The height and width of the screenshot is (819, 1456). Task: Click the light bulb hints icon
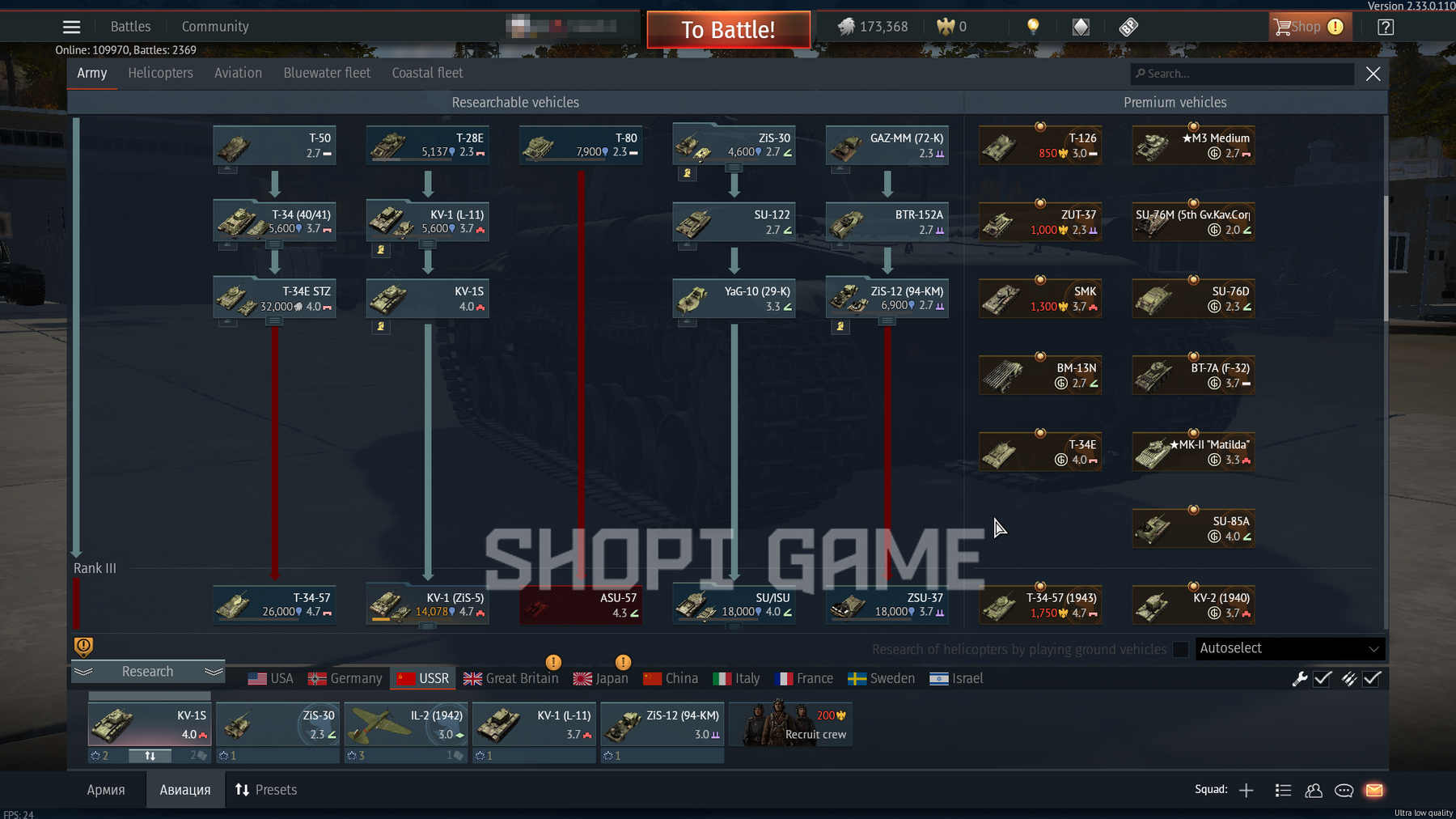pos(1033,27)
